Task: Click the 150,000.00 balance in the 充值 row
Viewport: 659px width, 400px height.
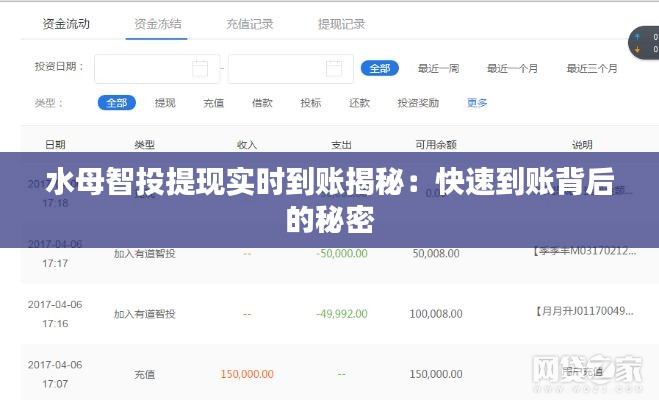Action: pos(436,374)
